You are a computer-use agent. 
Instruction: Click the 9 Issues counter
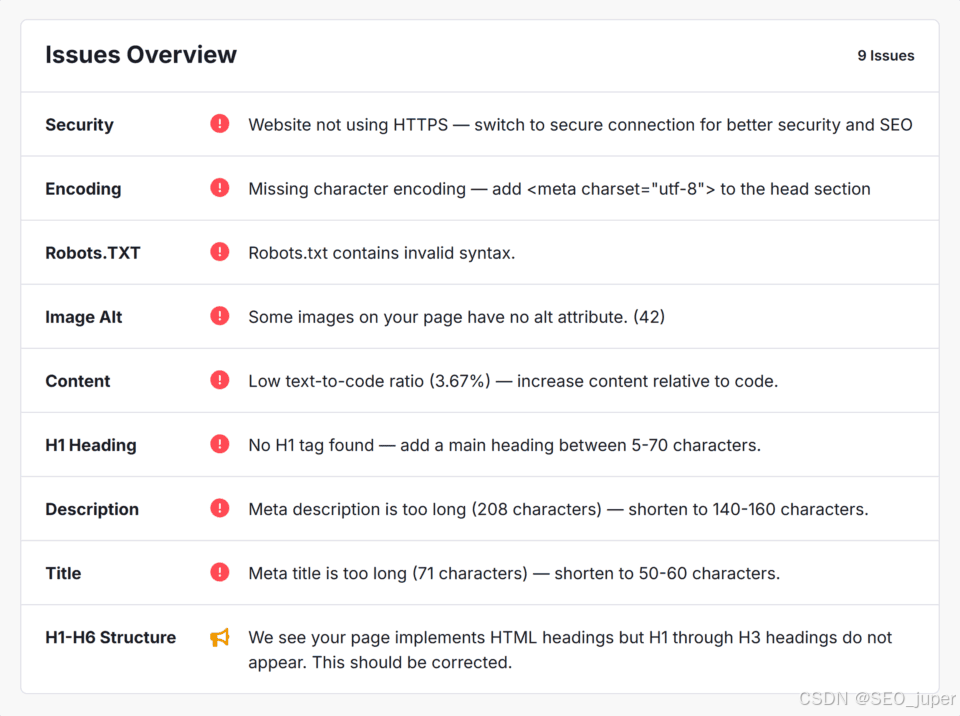click(885, 56)
